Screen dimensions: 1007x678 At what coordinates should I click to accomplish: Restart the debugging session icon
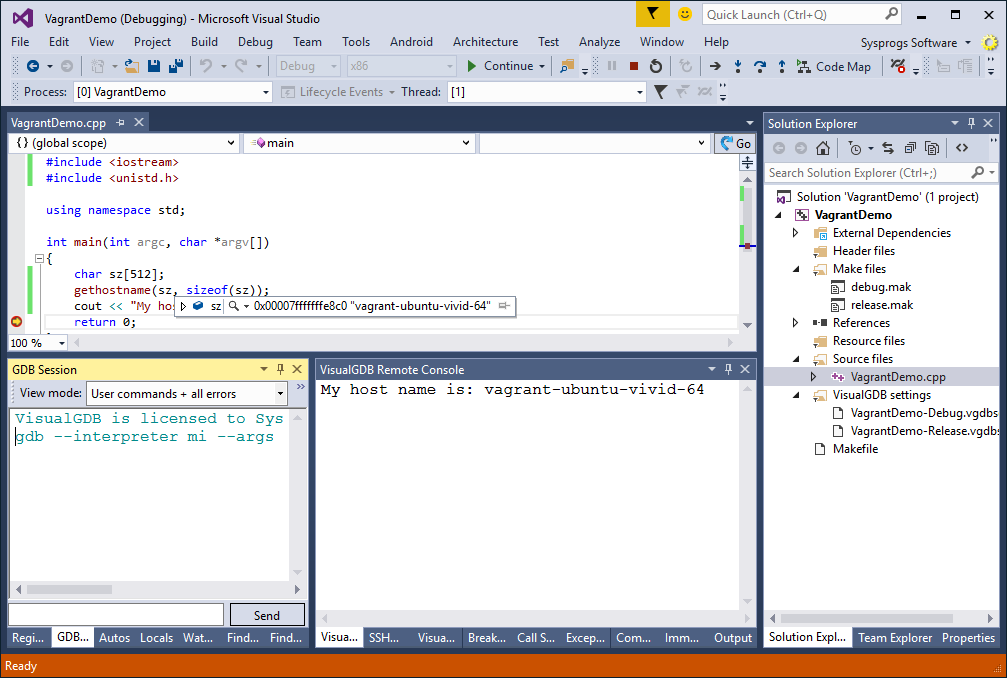click(656, 66)
